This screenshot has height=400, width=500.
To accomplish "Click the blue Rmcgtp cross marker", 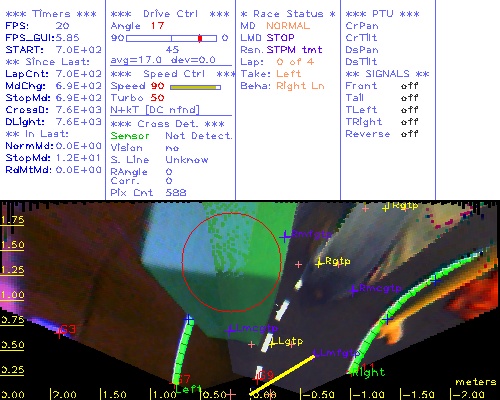I will pos(353,289).
